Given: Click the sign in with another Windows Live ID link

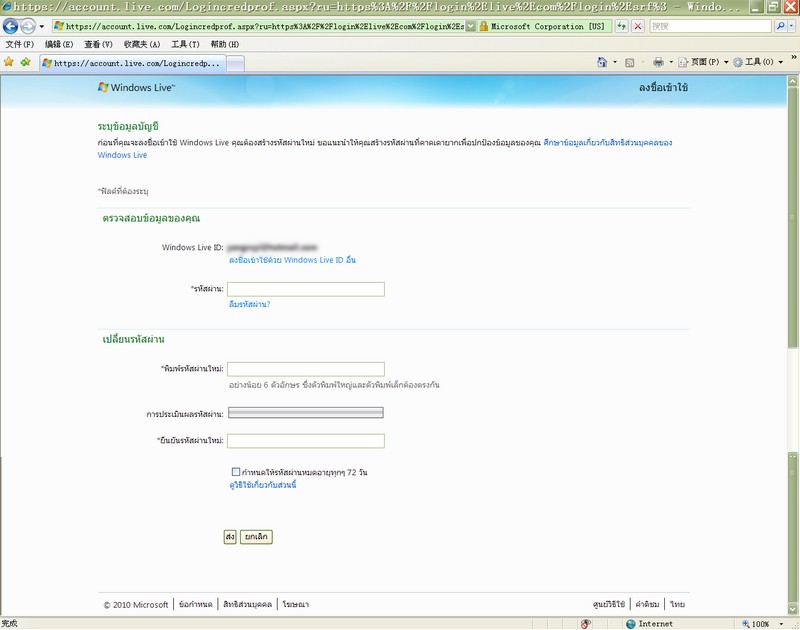Looking at the screenshot, I should pos(292,260).
